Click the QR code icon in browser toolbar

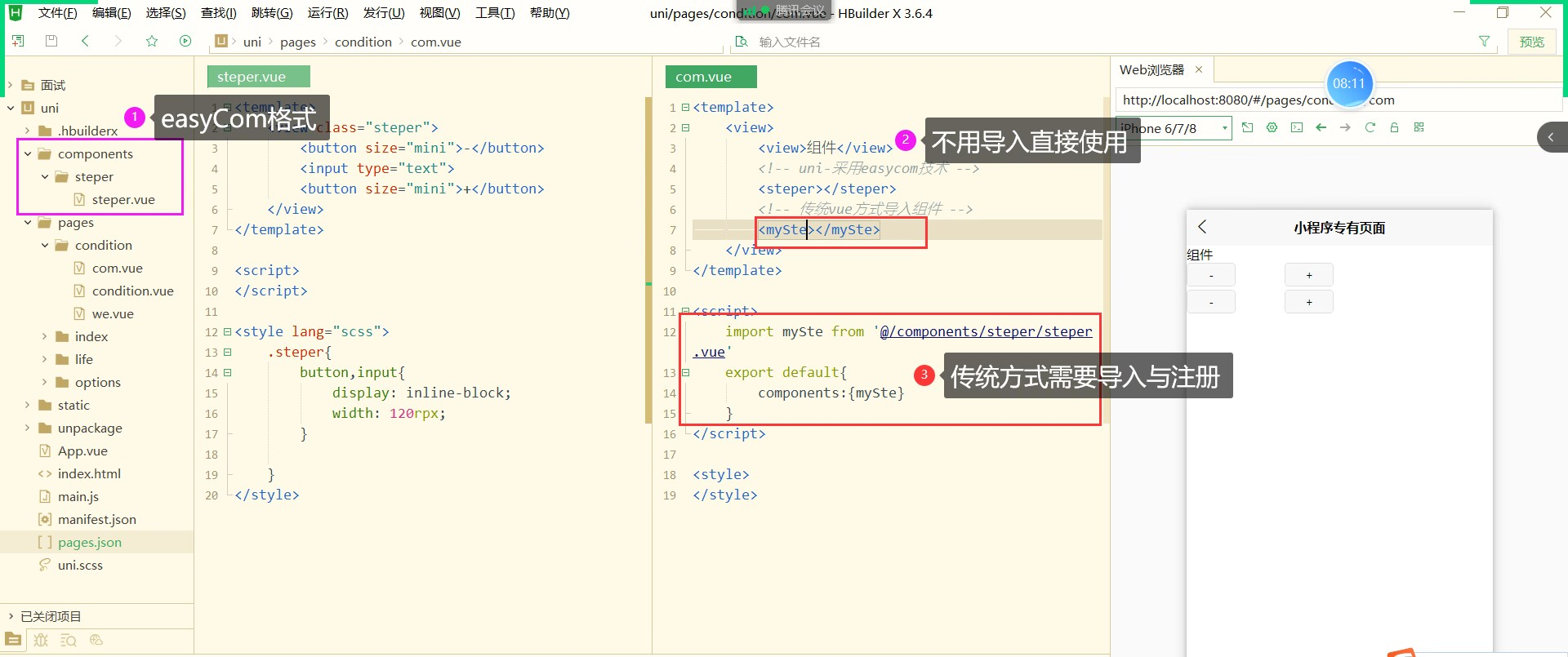[1419, 127]
